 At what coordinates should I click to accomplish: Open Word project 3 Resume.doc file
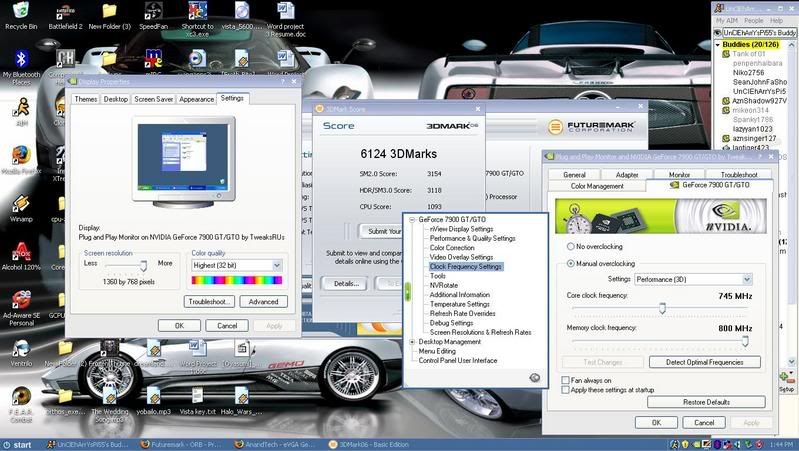click(x=285, y=18)
